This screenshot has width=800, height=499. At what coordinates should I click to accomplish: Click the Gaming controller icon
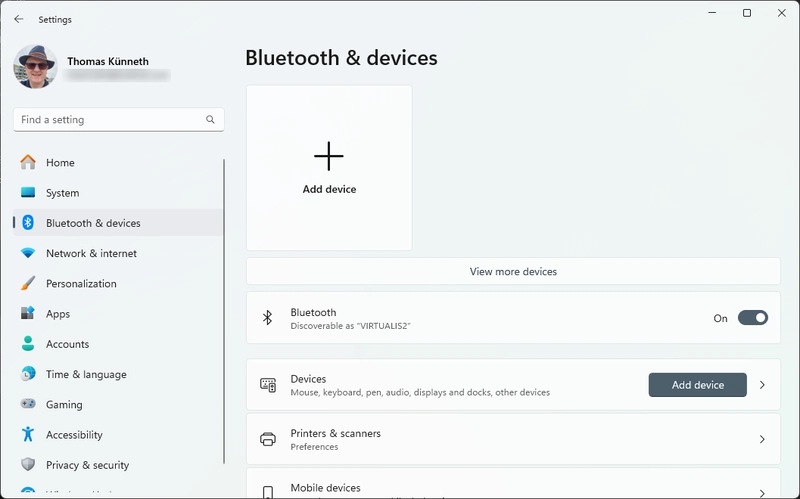28,404
